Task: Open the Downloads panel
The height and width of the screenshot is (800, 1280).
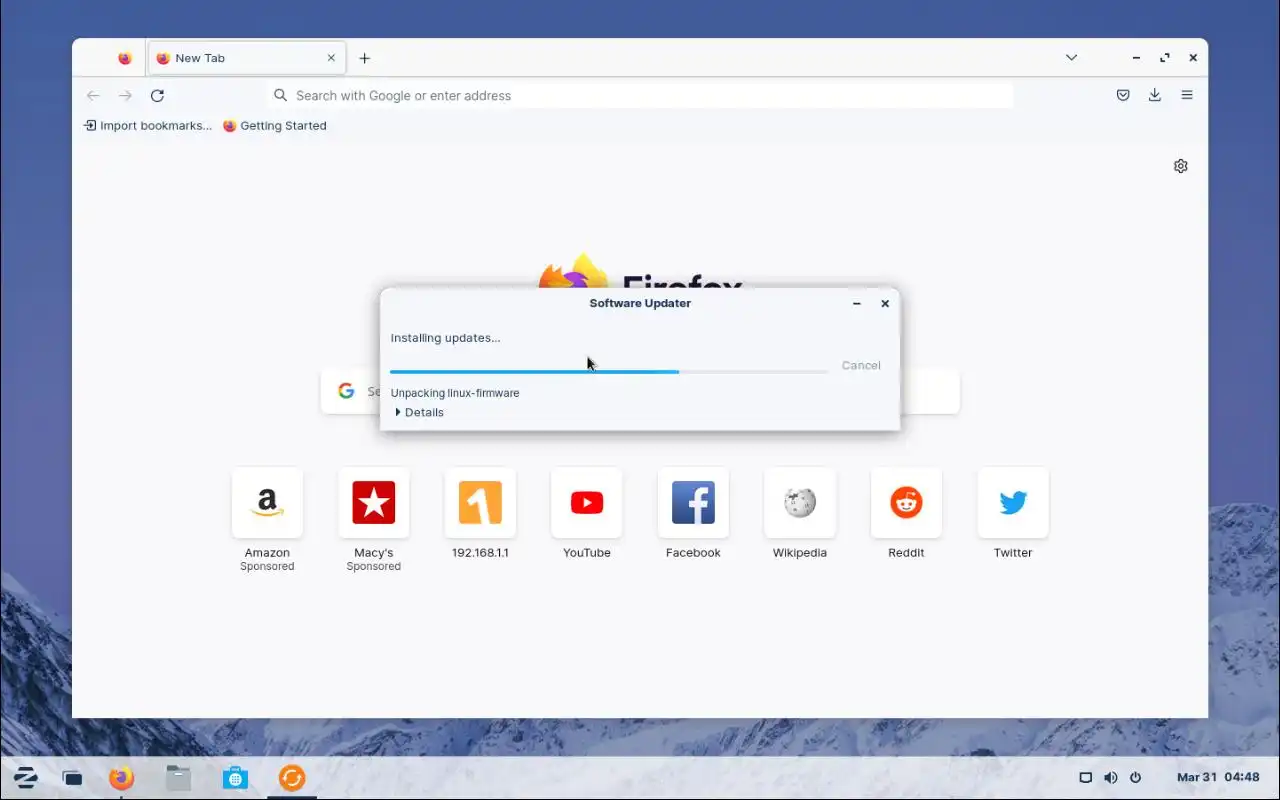Action: coord(1155,95)
